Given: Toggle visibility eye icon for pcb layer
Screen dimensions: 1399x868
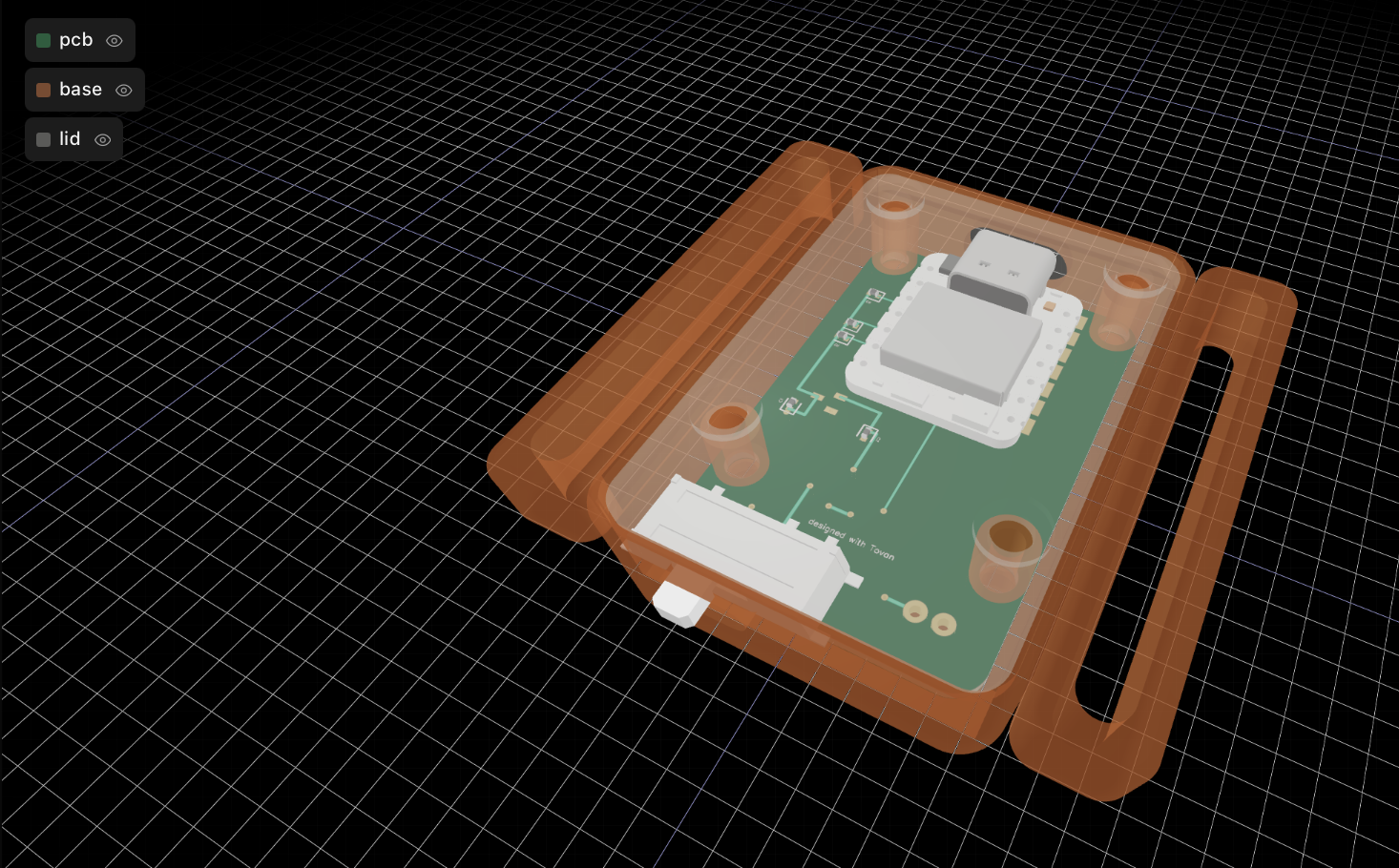Looking at the screenshot, I should [x=115, y=41].
